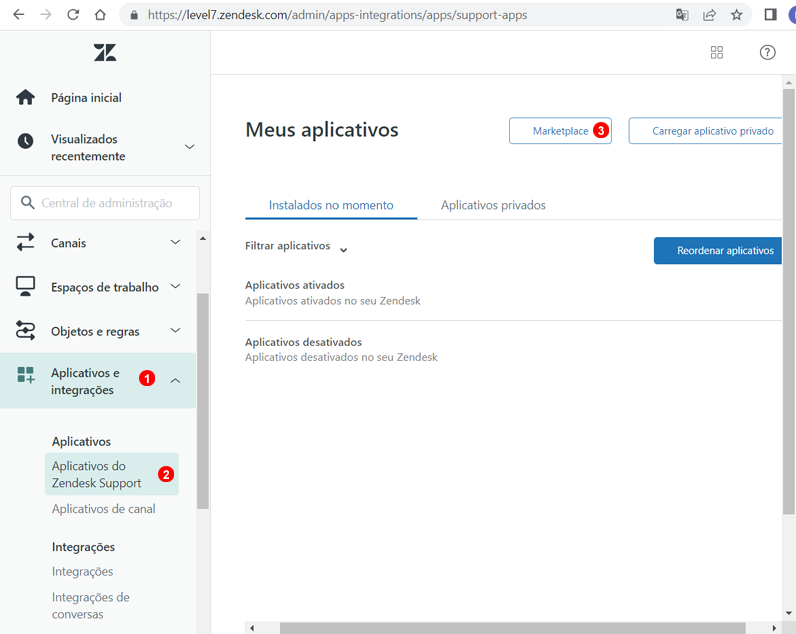Click the page vertical scrollbar thumb
Screen dimensions: 796x634
pyautogui.click(x=788, y=302)
